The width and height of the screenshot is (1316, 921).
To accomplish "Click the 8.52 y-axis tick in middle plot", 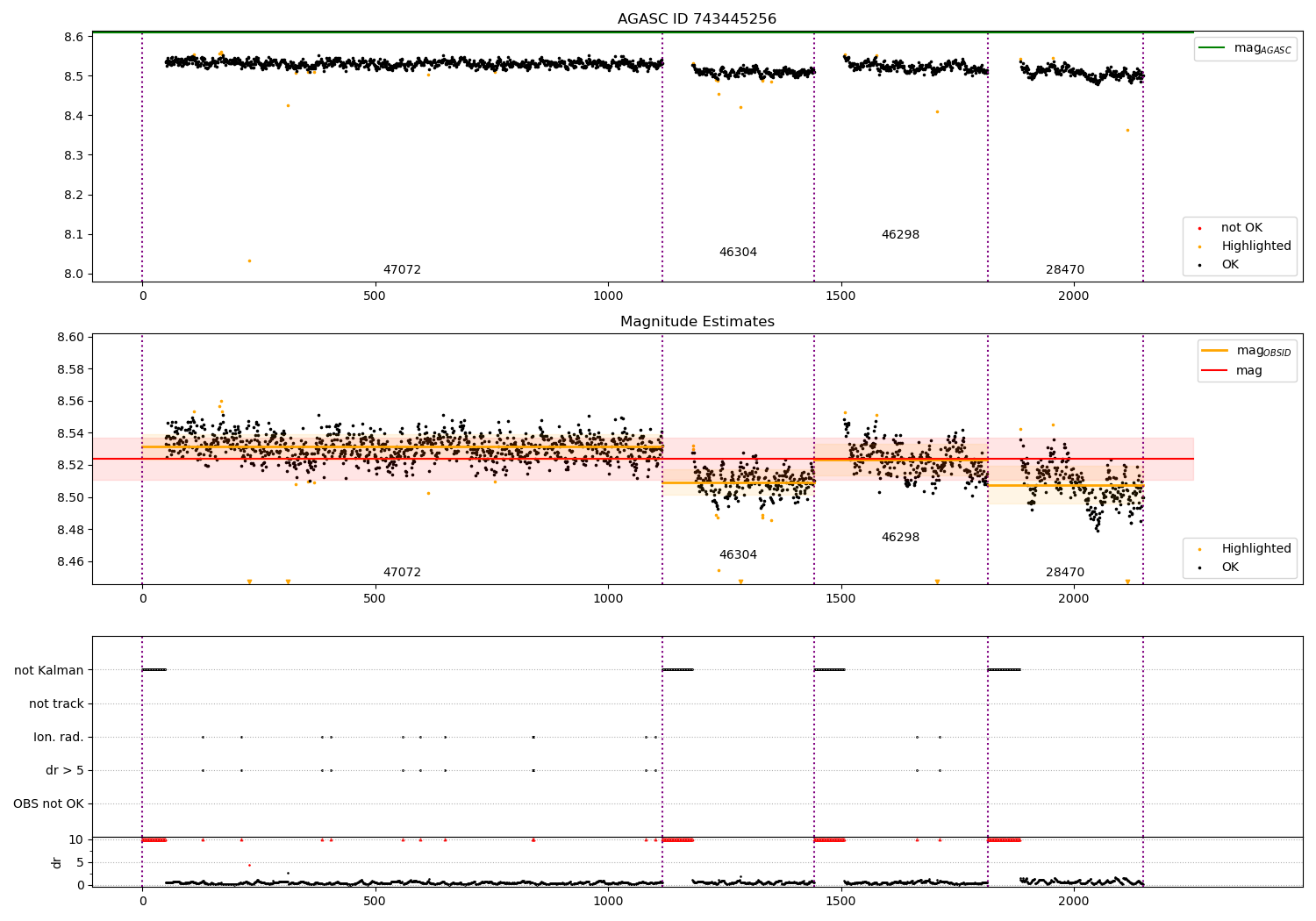I will click(71, 465).
